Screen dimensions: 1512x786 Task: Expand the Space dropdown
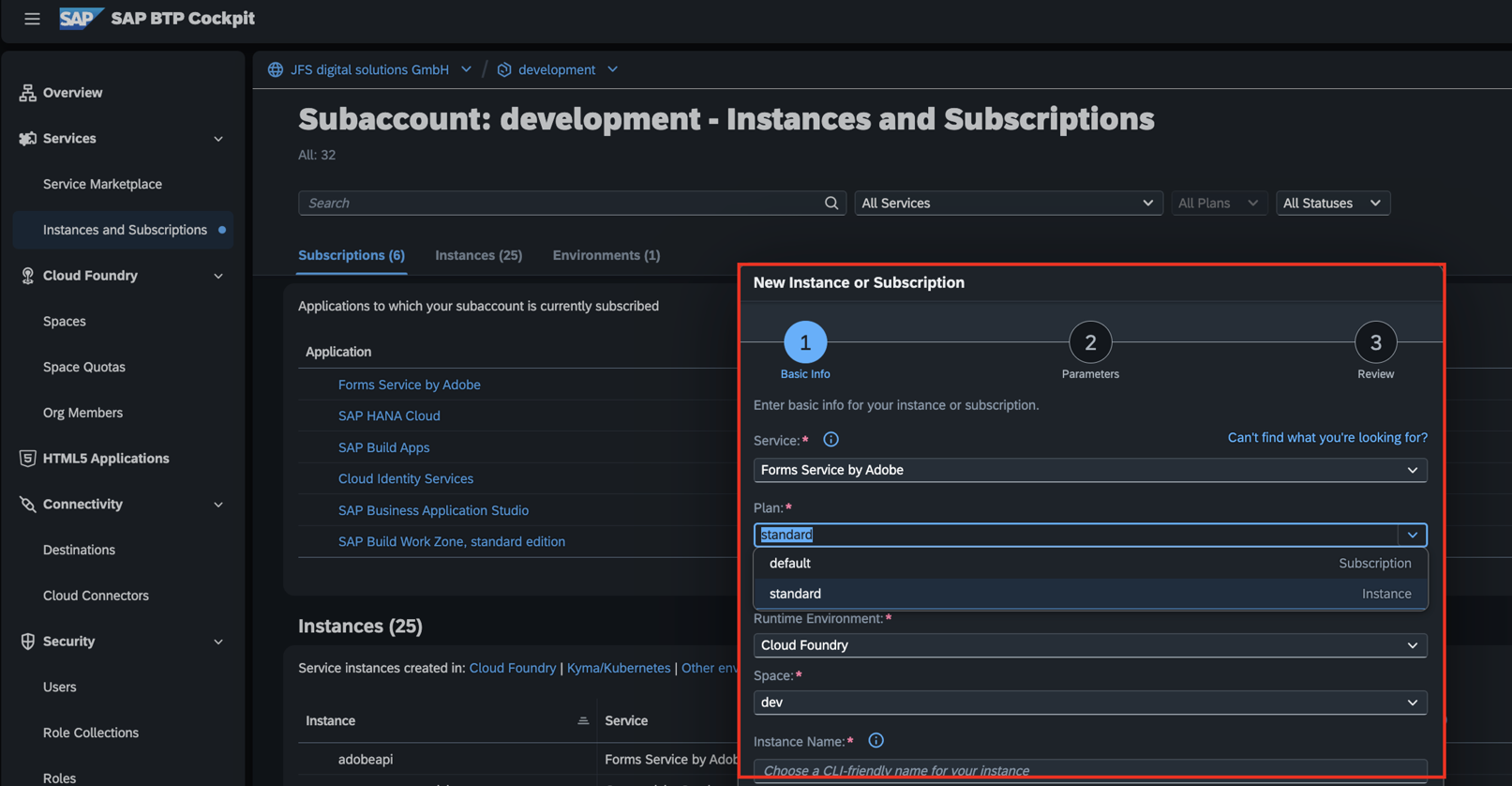point(1089,703)
